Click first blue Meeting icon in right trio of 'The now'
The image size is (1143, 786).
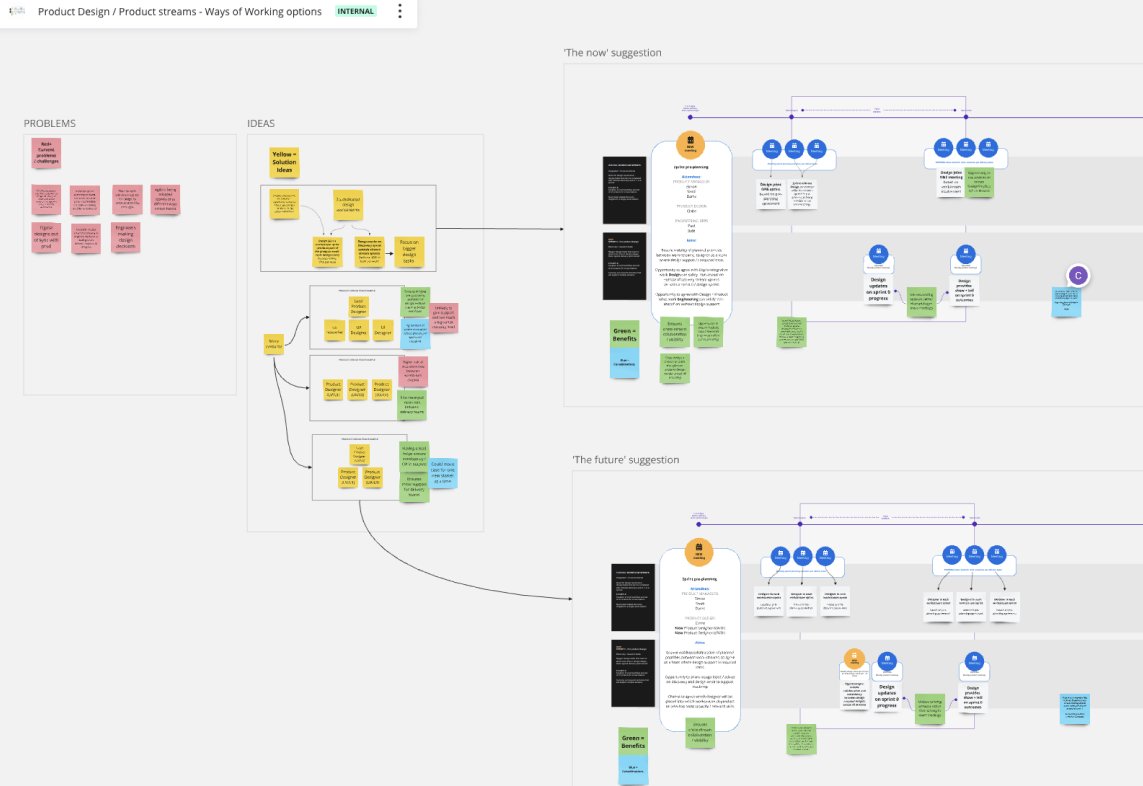pos(943,147)
